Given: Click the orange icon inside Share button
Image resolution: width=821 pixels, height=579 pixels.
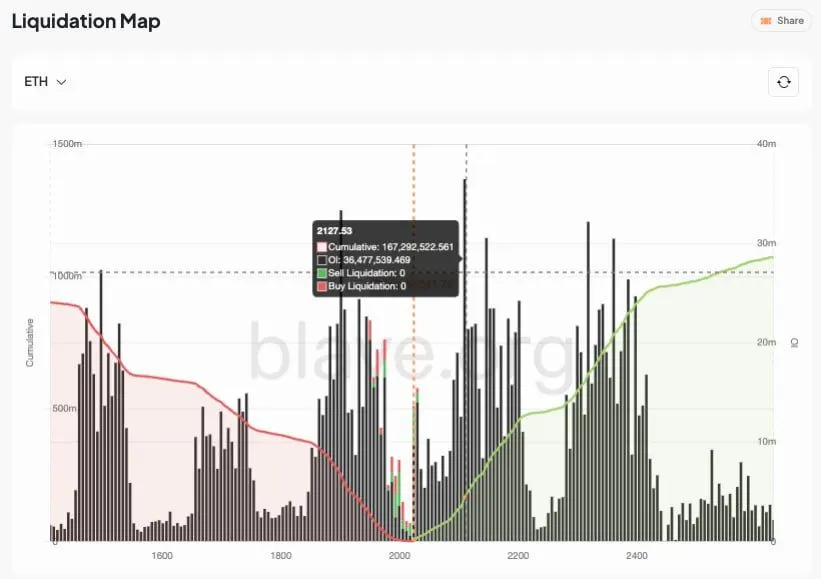Looking at the screenshot, I should [x=765, y=21].
